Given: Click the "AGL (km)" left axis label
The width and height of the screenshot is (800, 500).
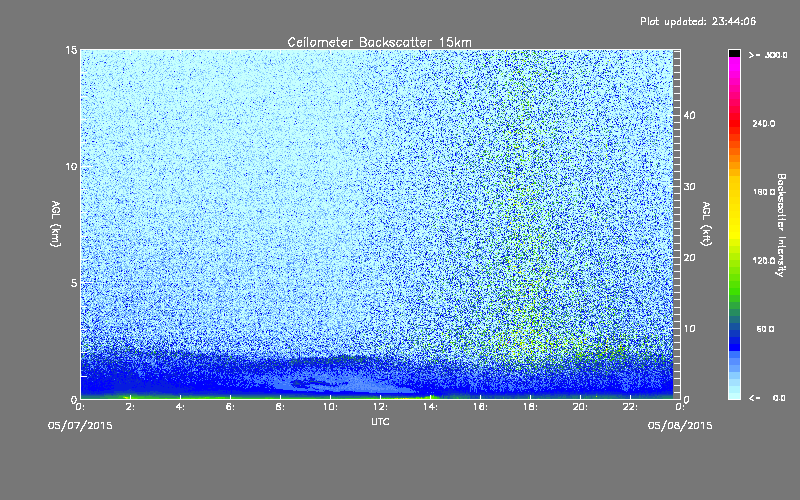Looking at the screenshot, I should pos(56,224).
